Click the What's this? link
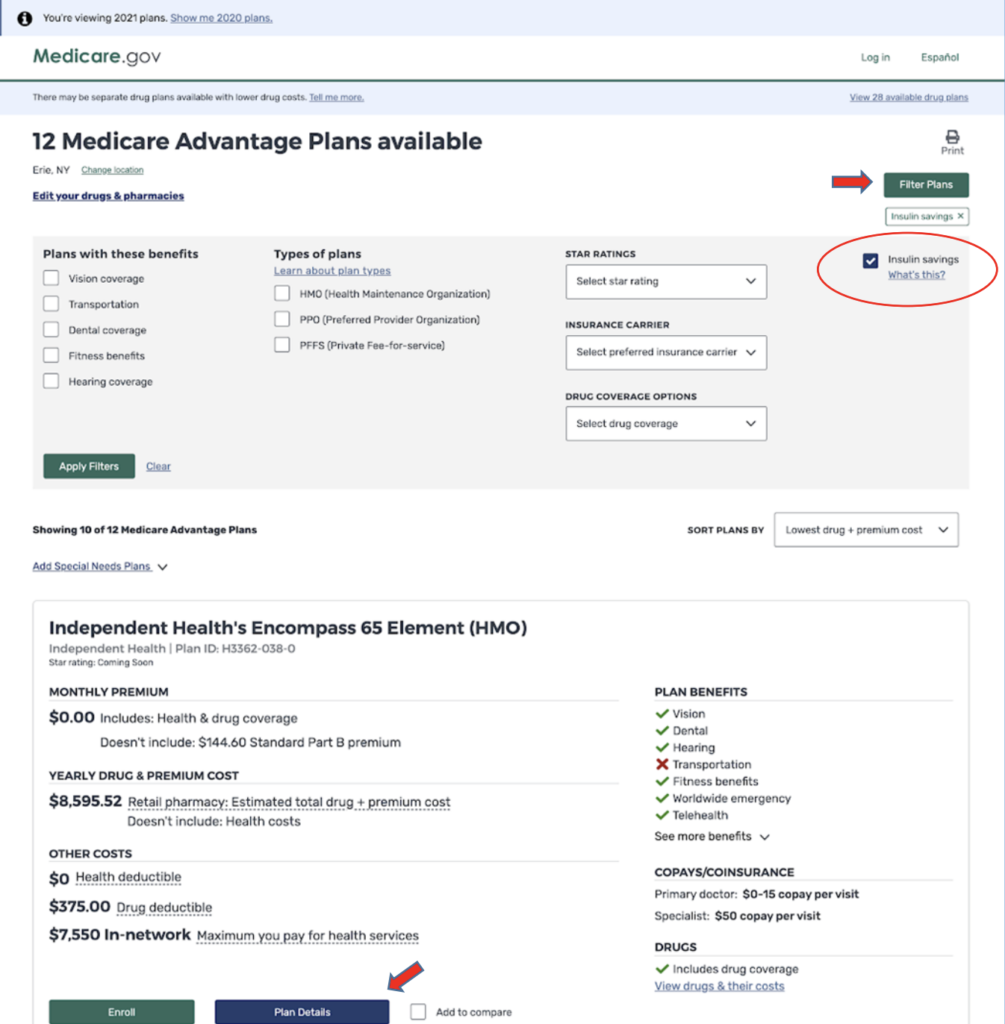The image size is (1005, 1024). click(x=916, y=275)
